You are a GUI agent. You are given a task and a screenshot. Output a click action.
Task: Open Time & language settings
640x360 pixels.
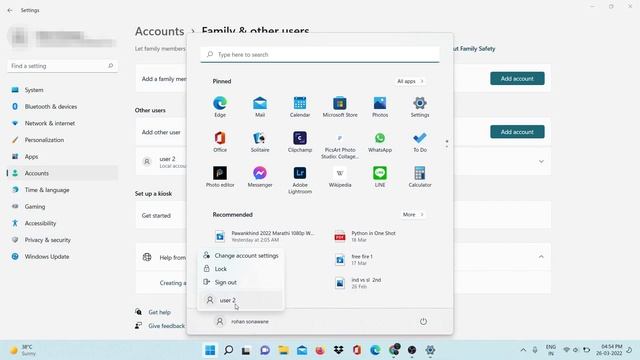click(x=62, y=190)
